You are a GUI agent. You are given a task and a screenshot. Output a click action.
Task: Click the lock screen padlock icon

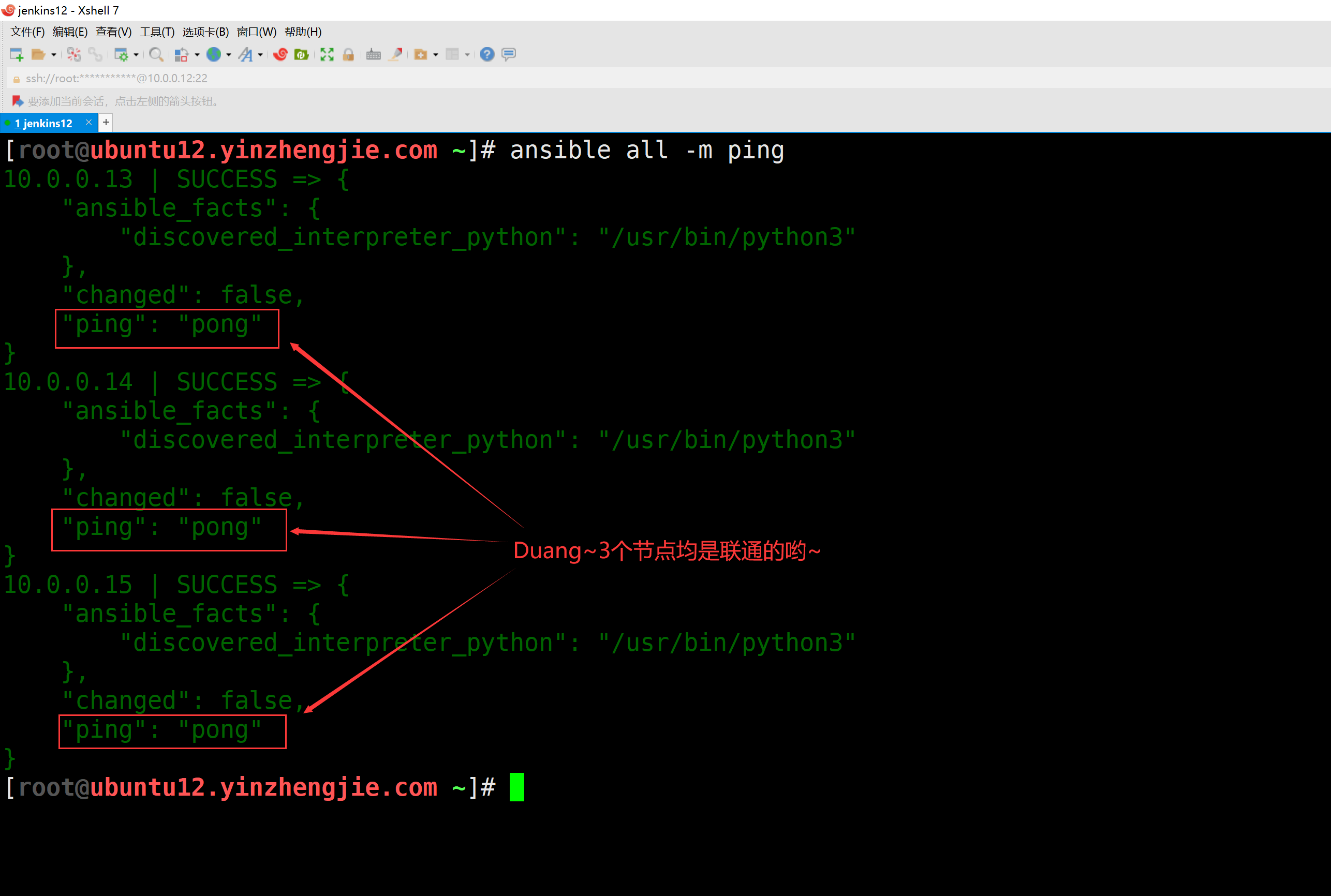(348, 54)
